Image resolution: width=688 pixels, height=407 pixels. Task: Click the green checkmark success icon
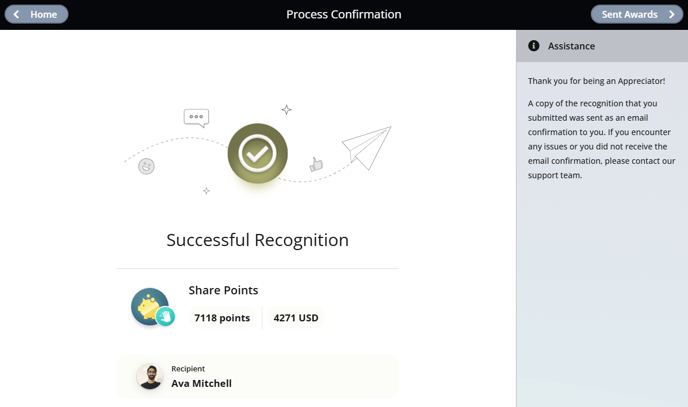258,153
